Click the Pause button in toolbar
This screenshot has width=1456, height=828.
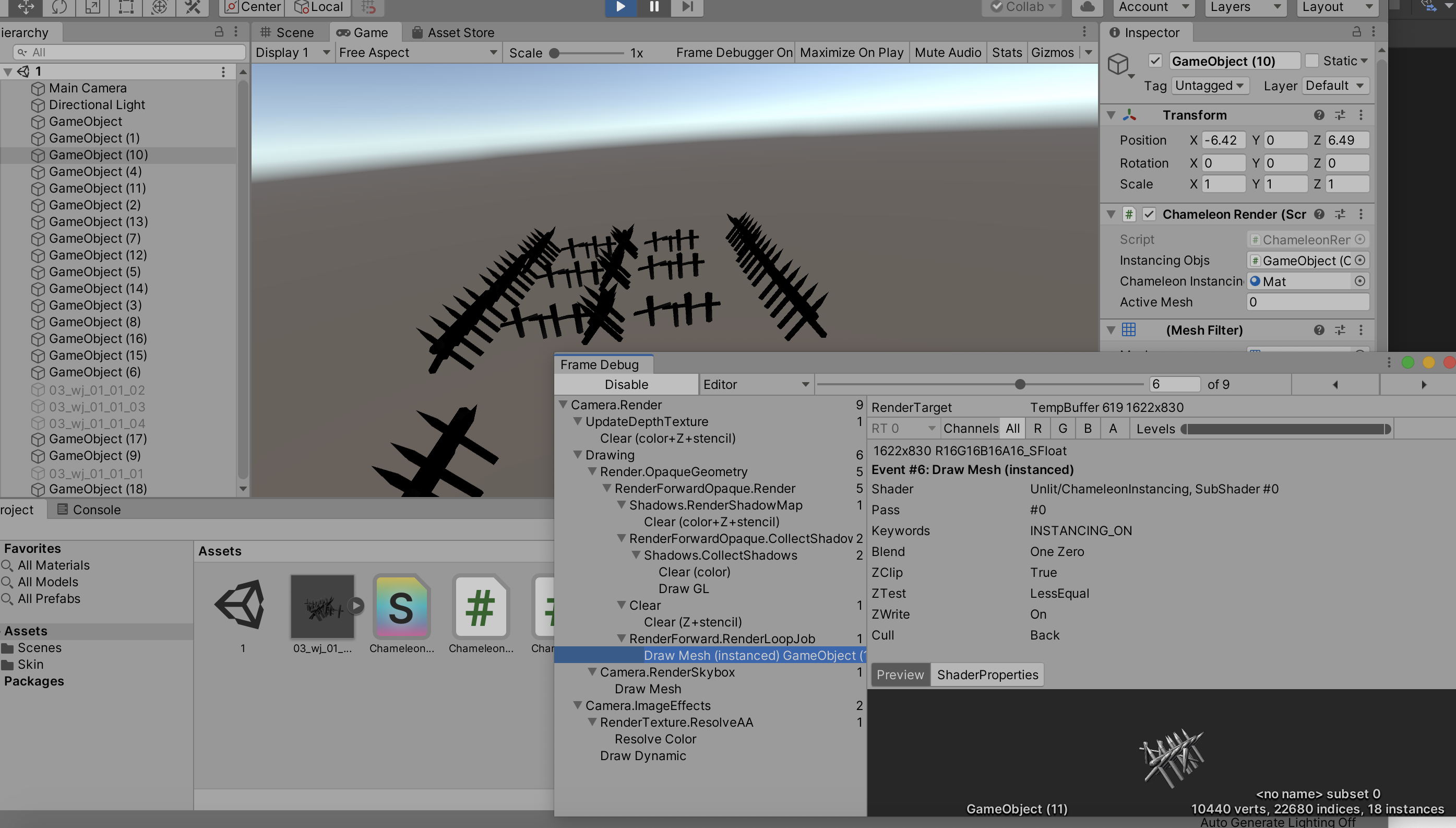pyautogui.click(x=654, y=6)
